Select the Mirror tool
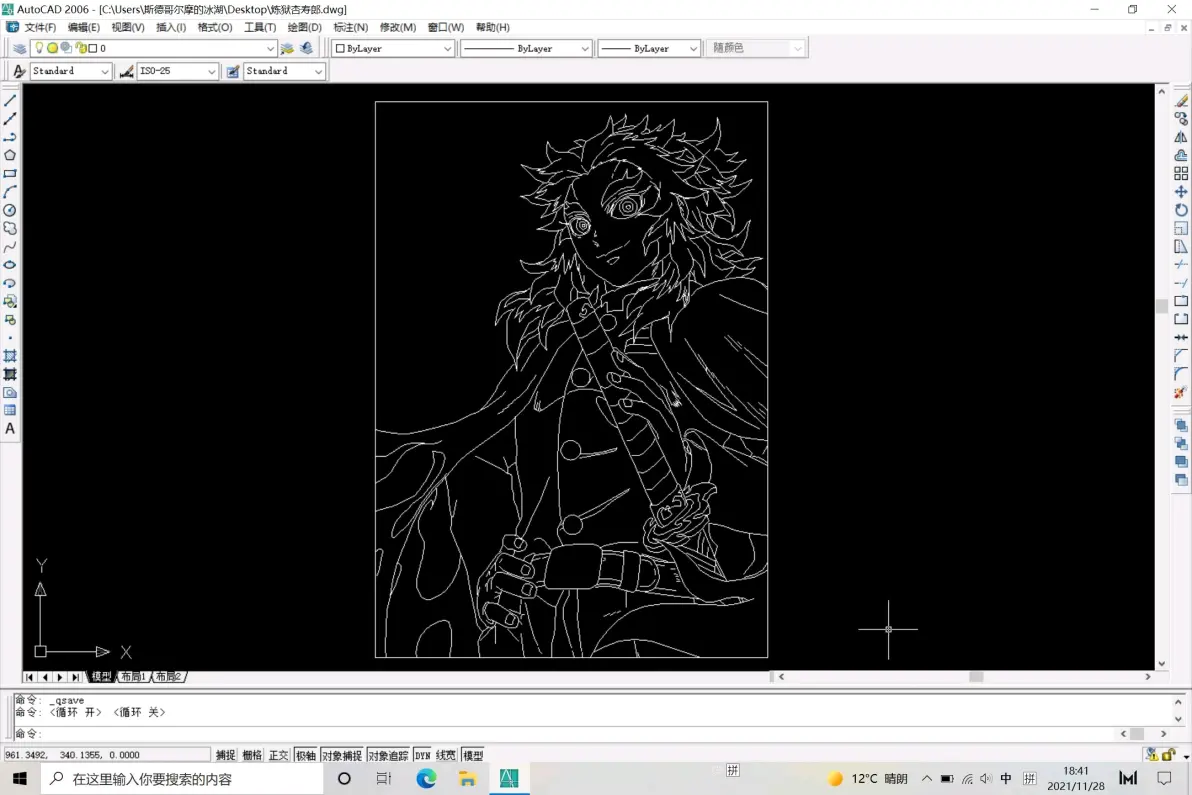This screenshot has height=795, width=1192. point(1181,137)
